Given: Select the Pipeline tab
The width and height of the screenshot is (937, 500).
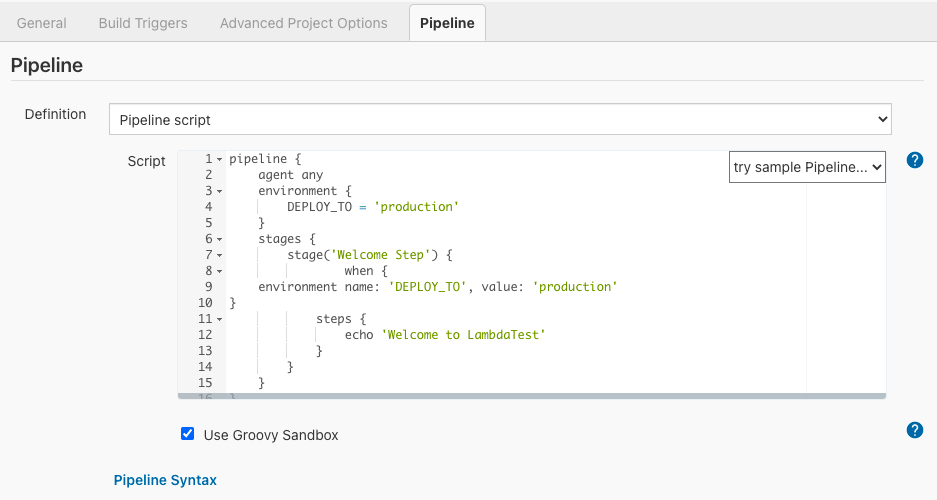Looking at the screenshot, I should click(447, 23).
